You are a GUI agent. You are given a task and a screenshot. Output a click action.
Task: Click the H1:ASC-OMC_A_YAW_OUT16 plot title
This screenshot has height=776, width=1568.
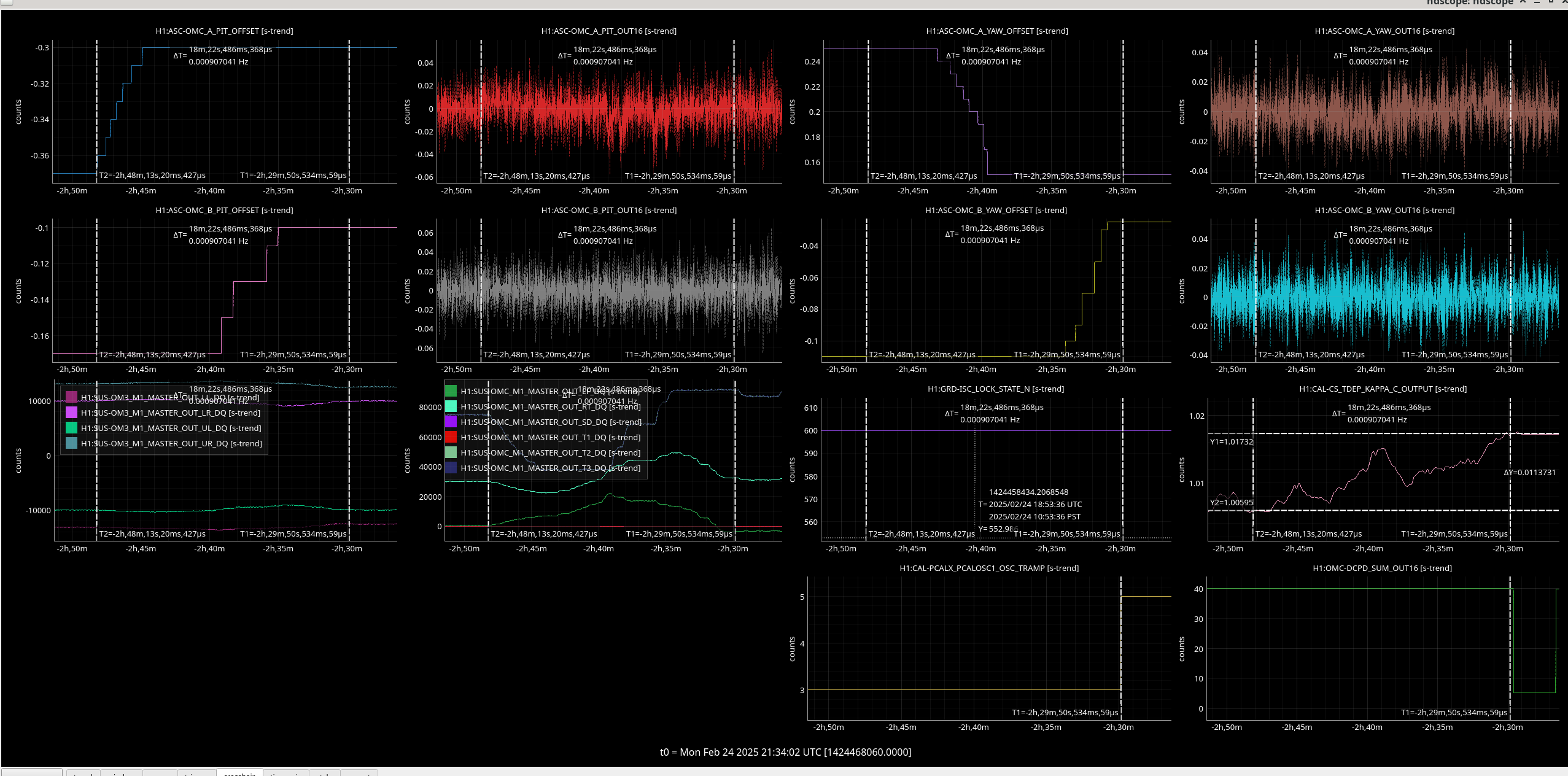pos(1384,31)
